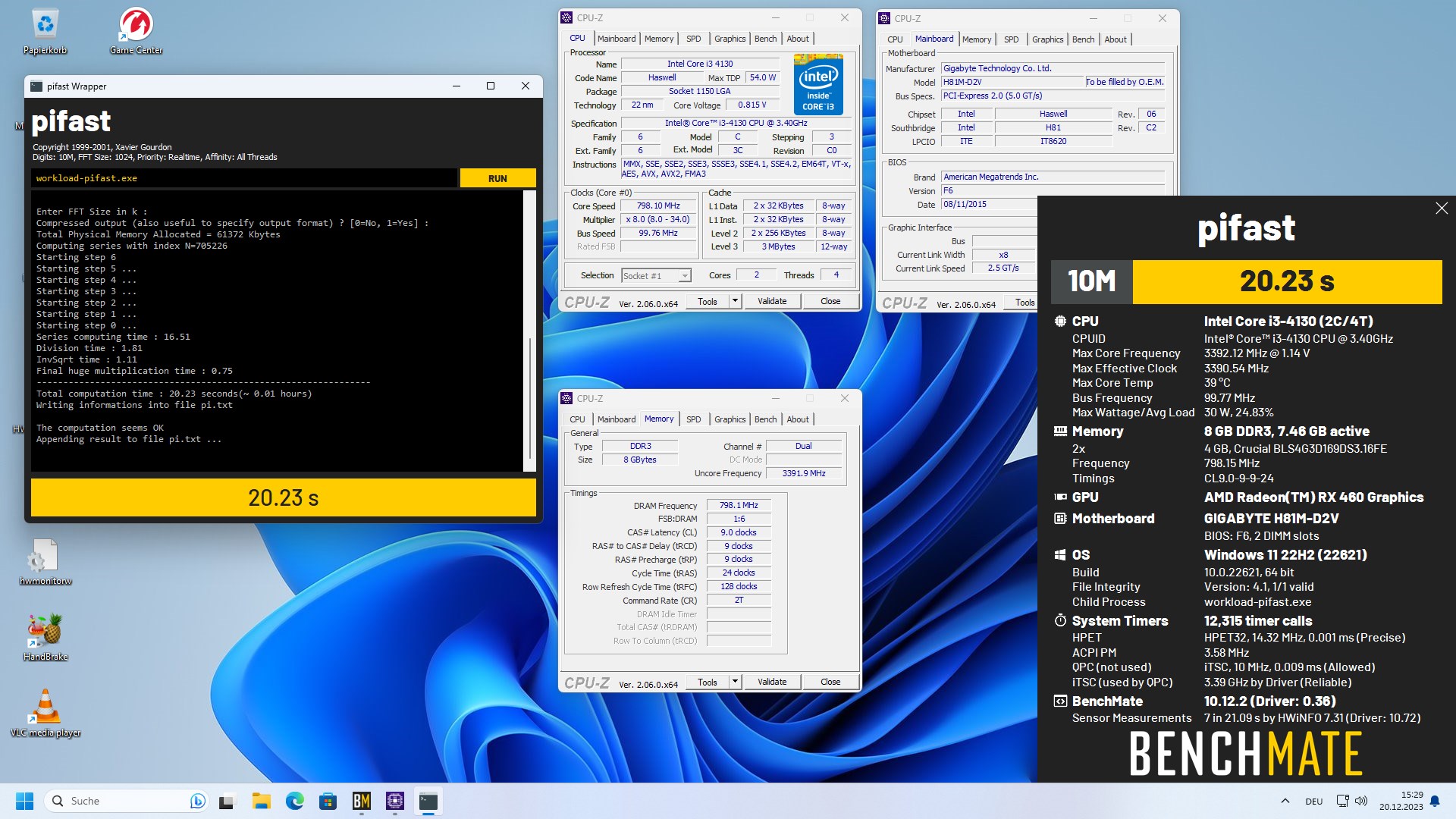Open the notification bell in tray

(x=1435, y=801)
